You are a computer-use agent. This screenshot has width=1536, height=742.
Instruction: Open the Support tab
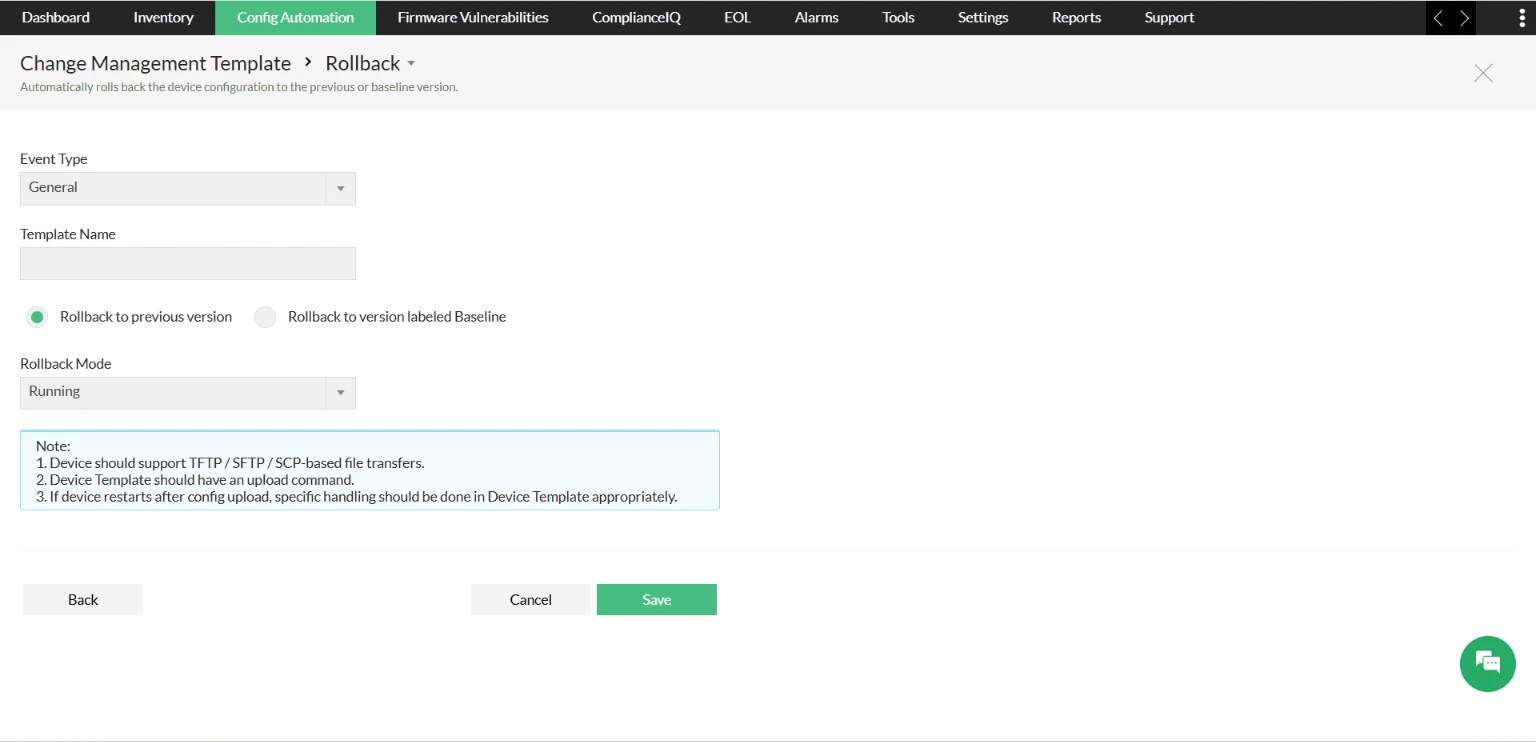click(x=1169, y=18)
